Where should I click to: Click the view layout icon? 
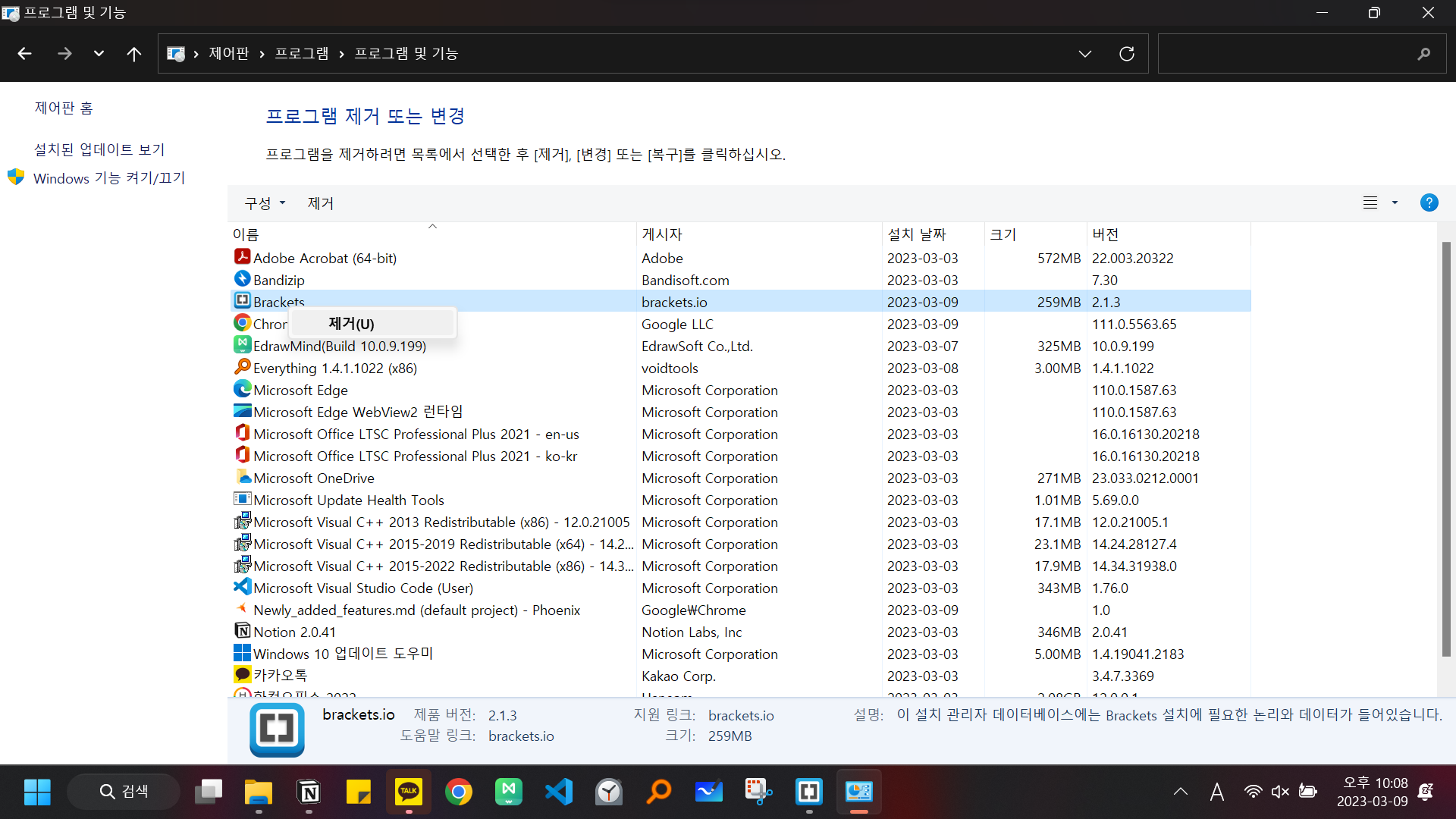click(1370, 202)
